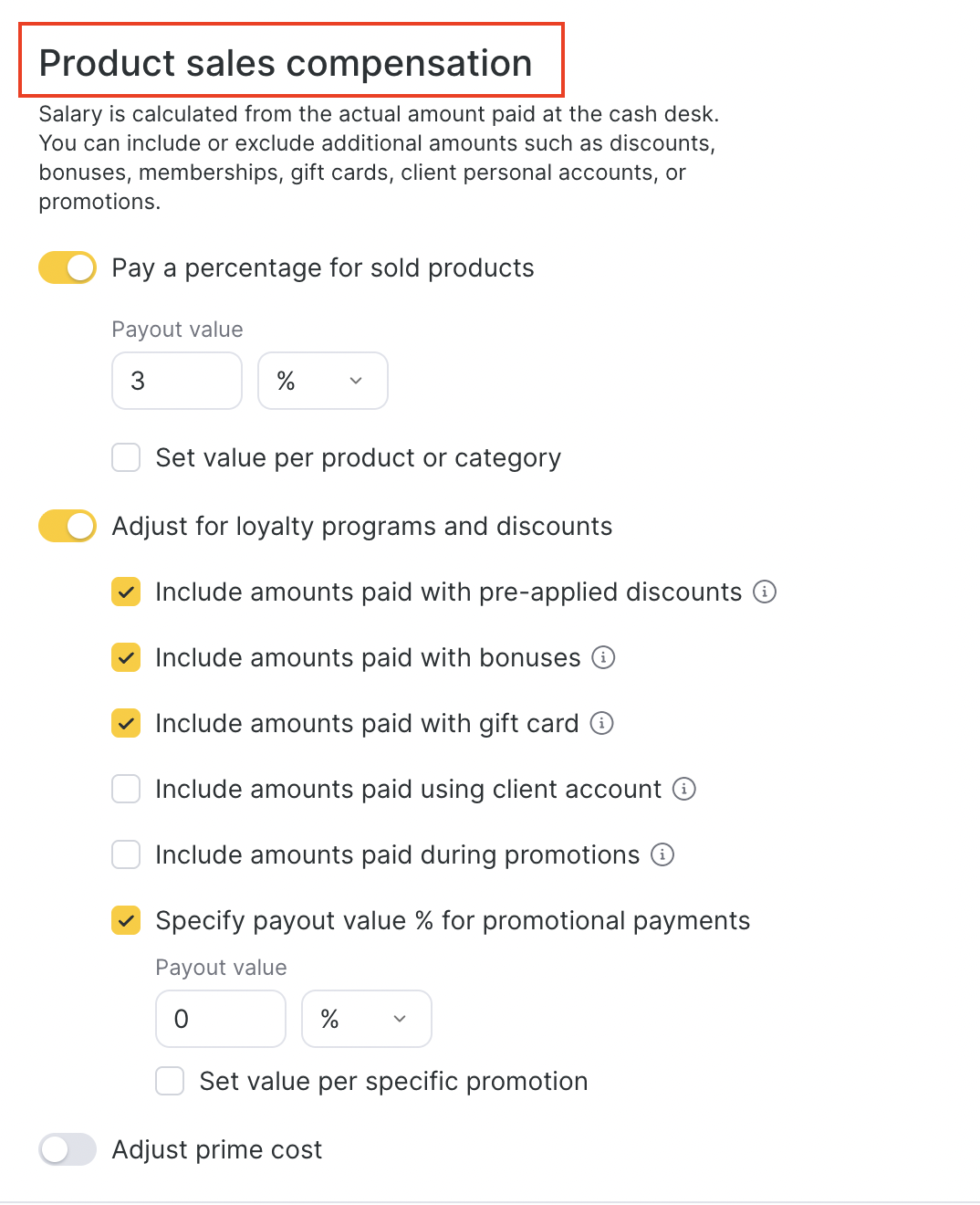Enable the Adjust prime cost switch
This screenshot has height=1205, width=980.
68,1149
